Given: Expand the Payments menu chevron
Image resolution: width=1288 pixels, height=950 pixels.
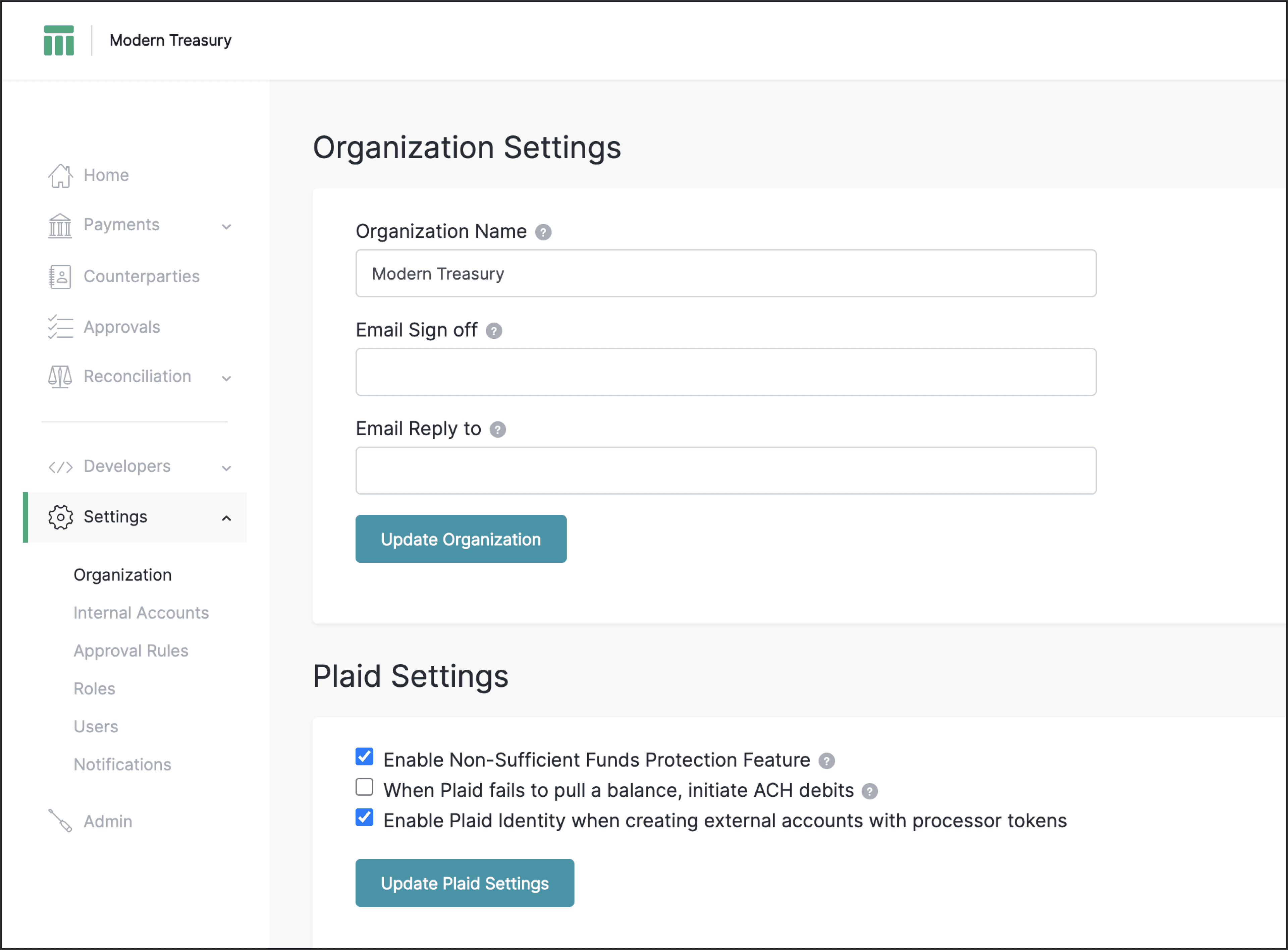Looking at the screenshot, I should click(x=227, y=227).
